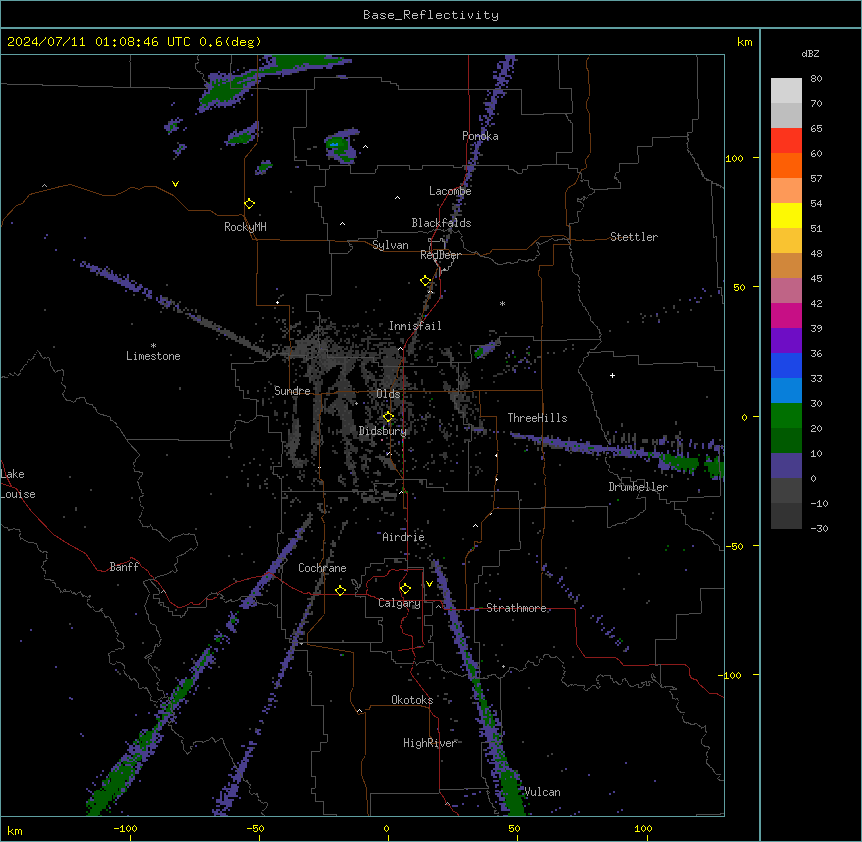The image size is (862, 842).
Task: Click the Blackfalds town label
Action: (441, 223)
